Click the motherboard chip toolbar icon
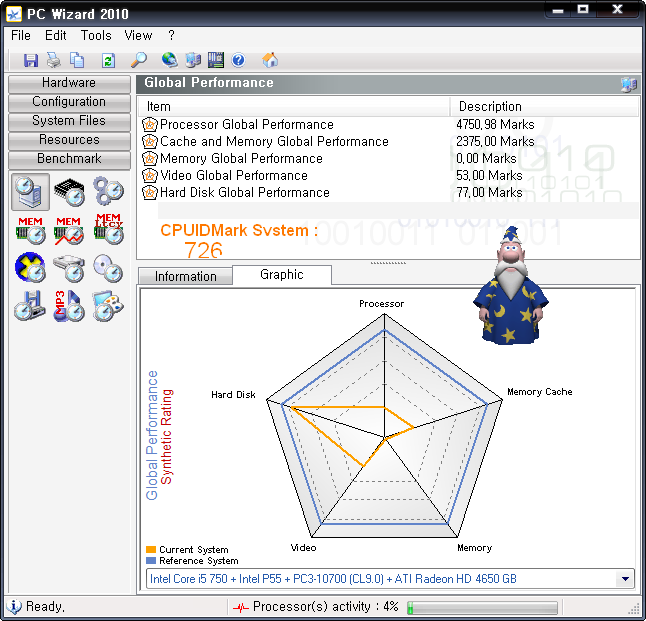The height and width of the screenshot is (621, 646). [x=216, y=60]
